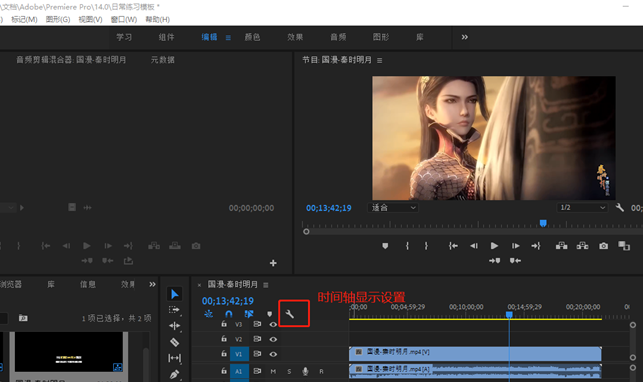Open timeline display settings wrench

290,314
